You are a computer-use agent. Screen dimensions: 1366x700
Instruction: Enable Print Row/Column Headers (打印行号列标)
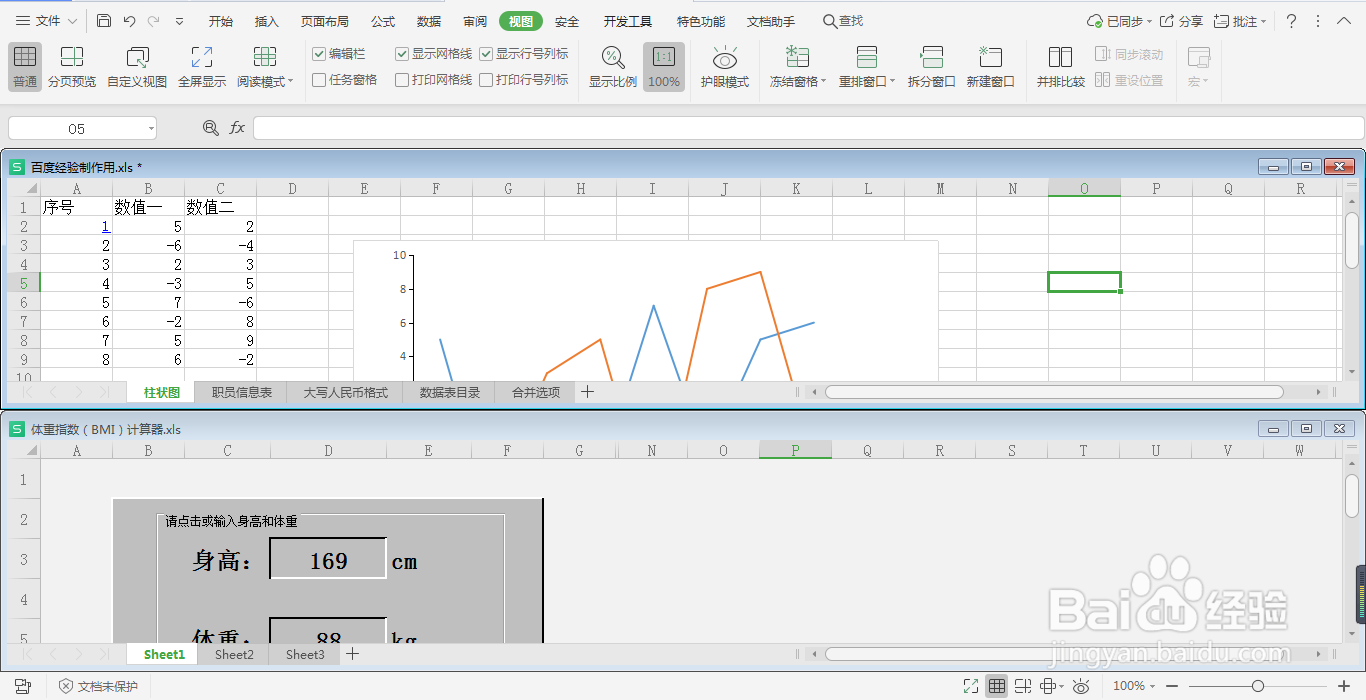(x=486, y=80)
